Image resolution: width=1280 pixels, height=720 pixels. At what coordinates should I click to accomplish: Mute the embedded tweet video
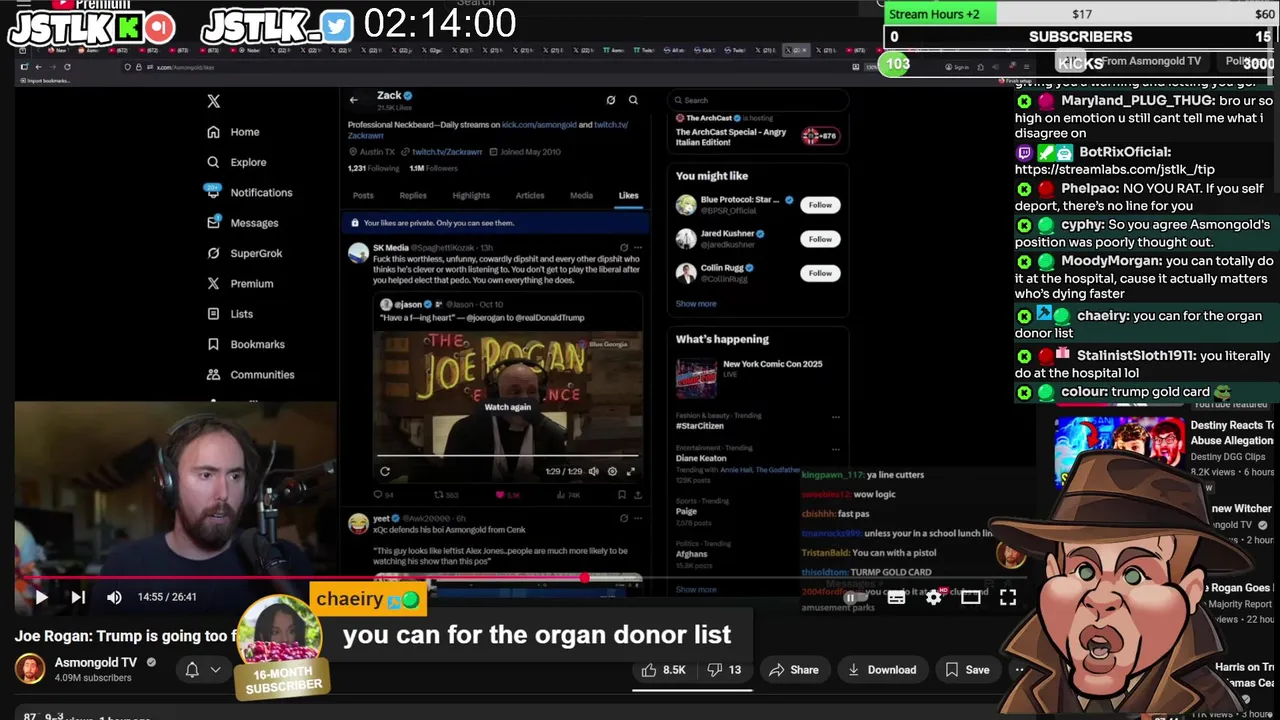[x=594, y=471]
